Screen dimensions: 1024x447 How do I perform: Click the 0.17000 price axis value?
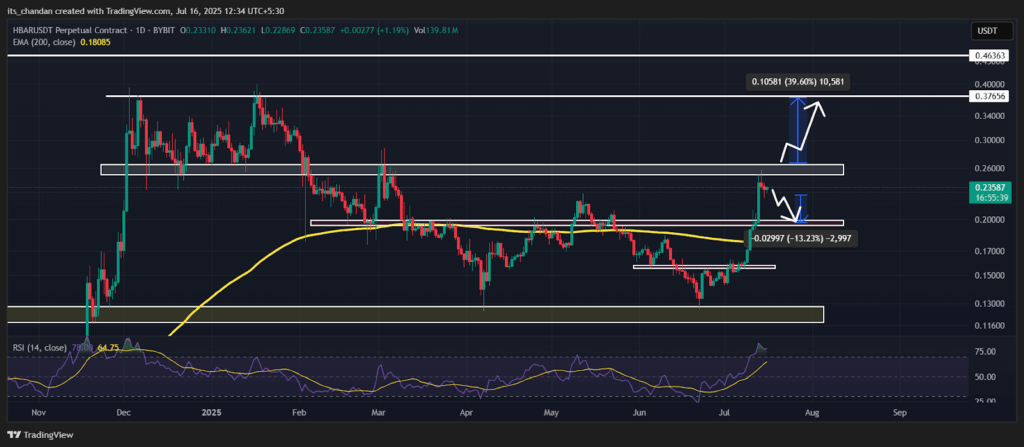[990, 251]
